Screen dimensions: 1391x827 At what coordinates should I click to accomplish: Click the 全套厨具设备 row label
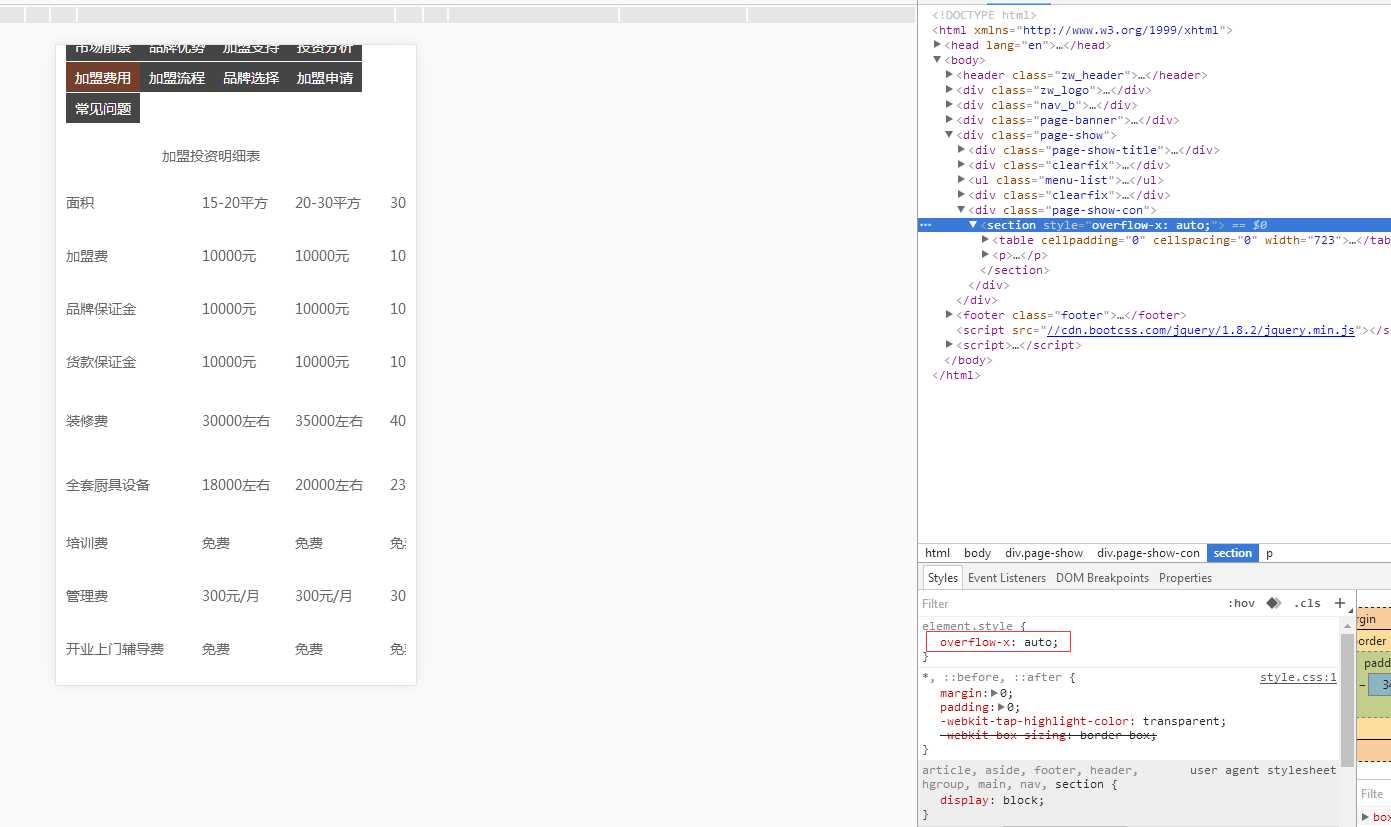(108, 485)
